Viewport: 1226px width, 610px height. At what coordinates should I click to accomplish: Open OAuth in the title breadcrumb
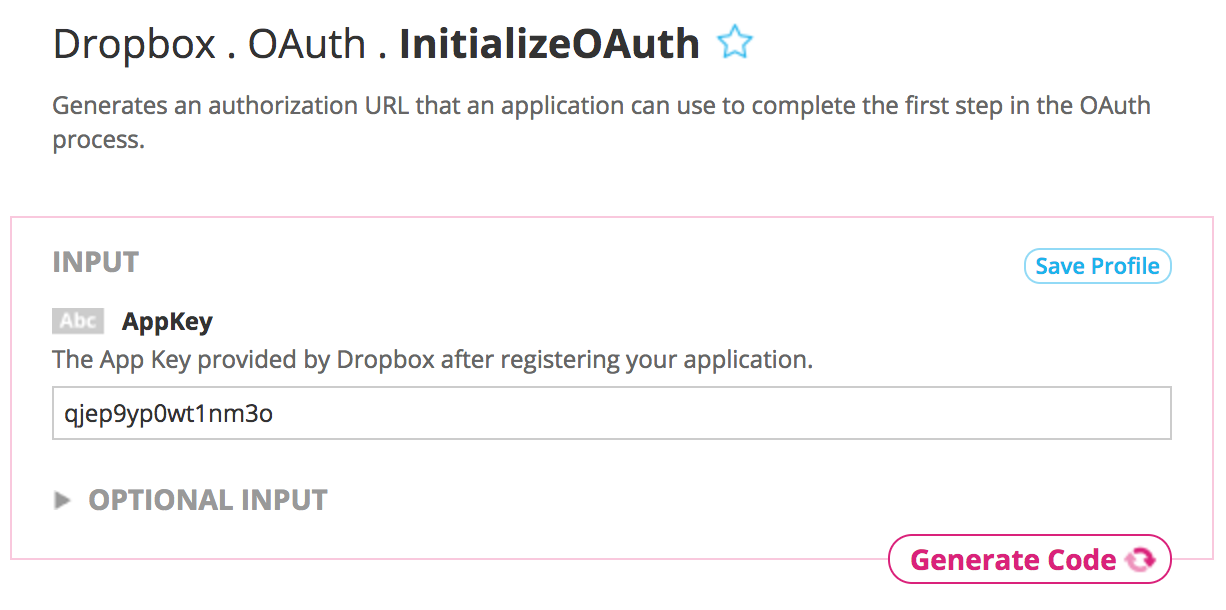pos(306,44)
